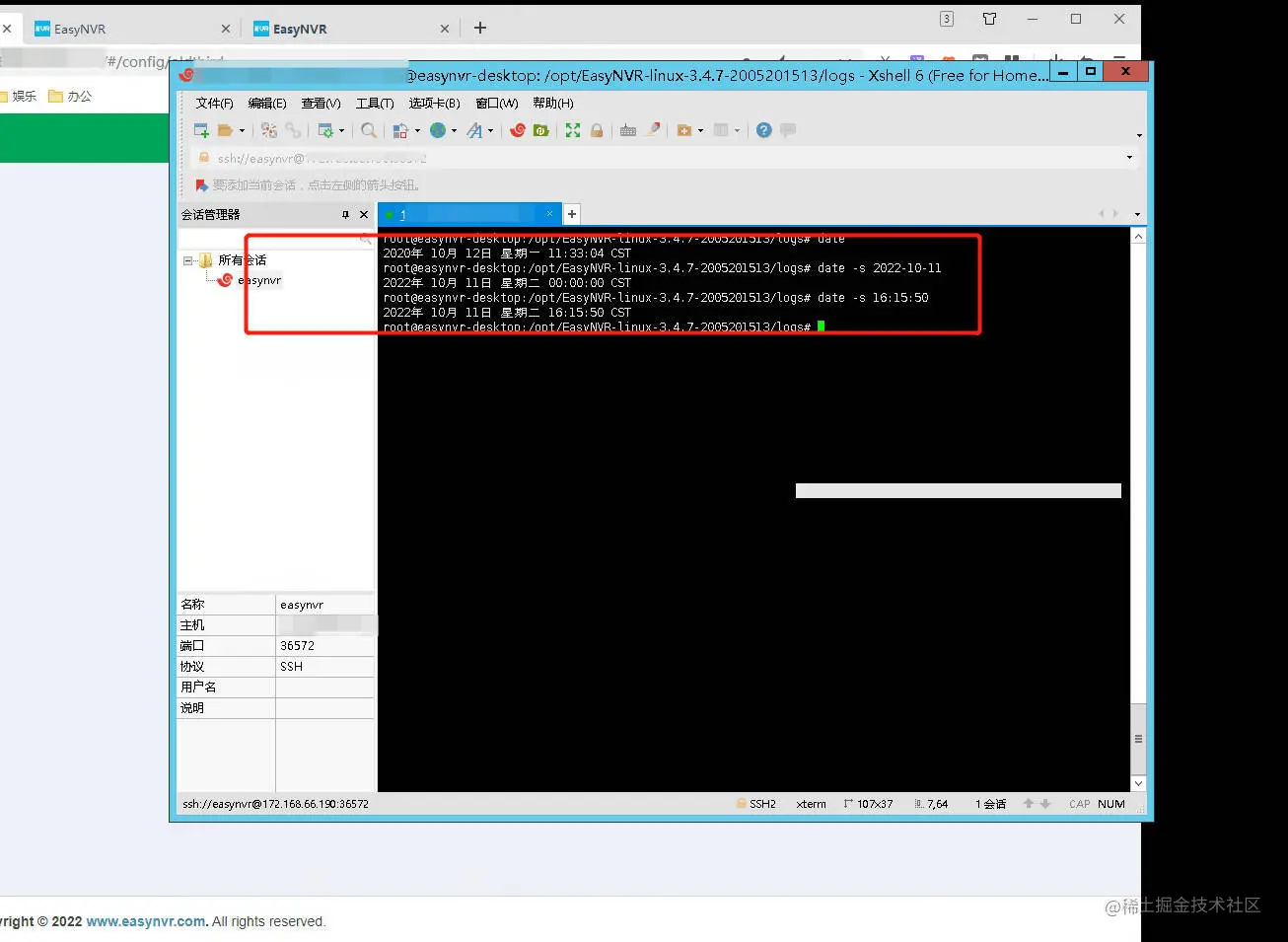
Task: Add a new terminal tab with plus
Action: point(572,214)
